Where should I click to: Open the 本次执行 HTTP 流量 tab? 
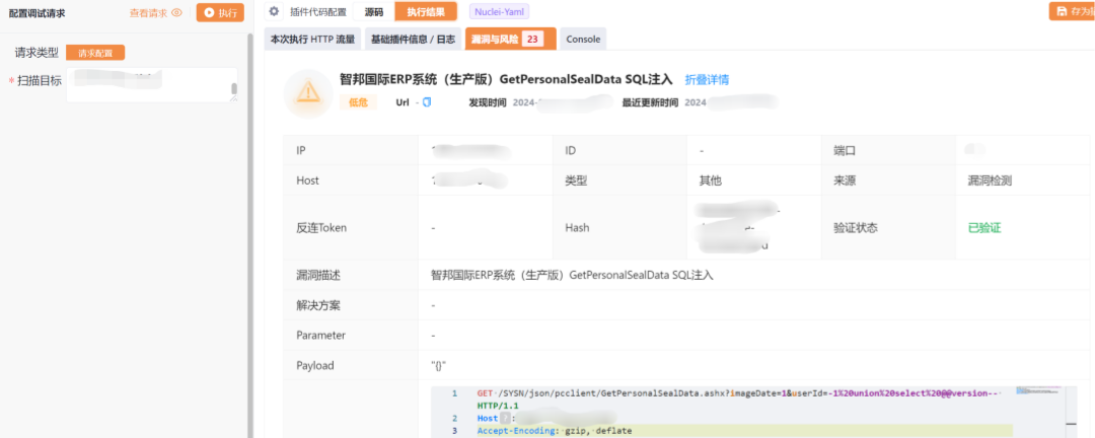(x=313, y=39)
